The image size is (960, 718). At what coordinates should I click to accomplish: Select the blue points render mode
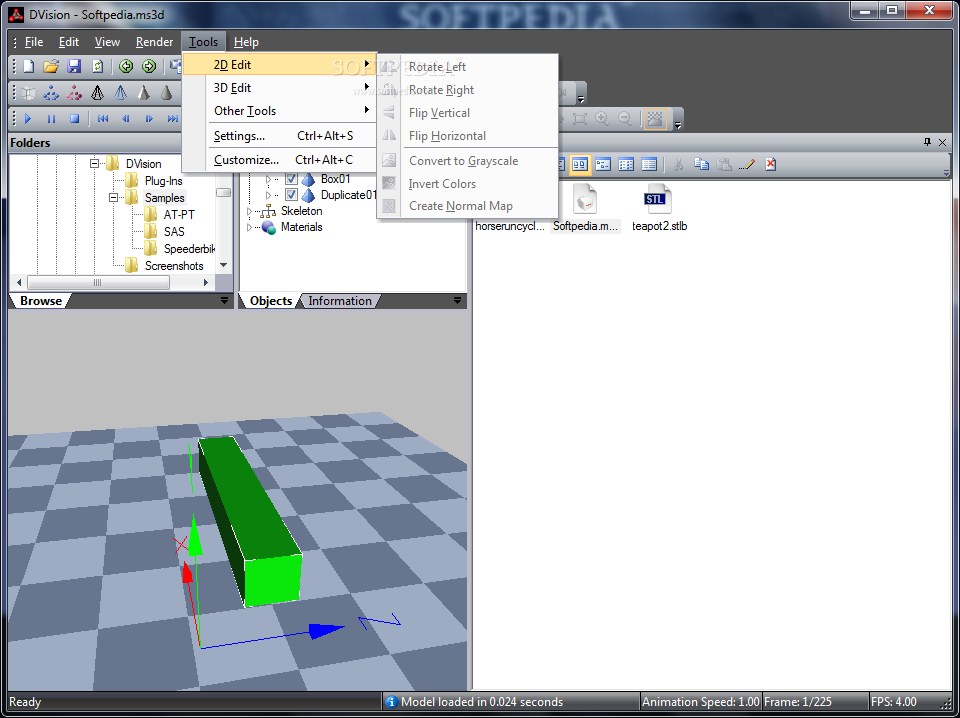point(51,93)
